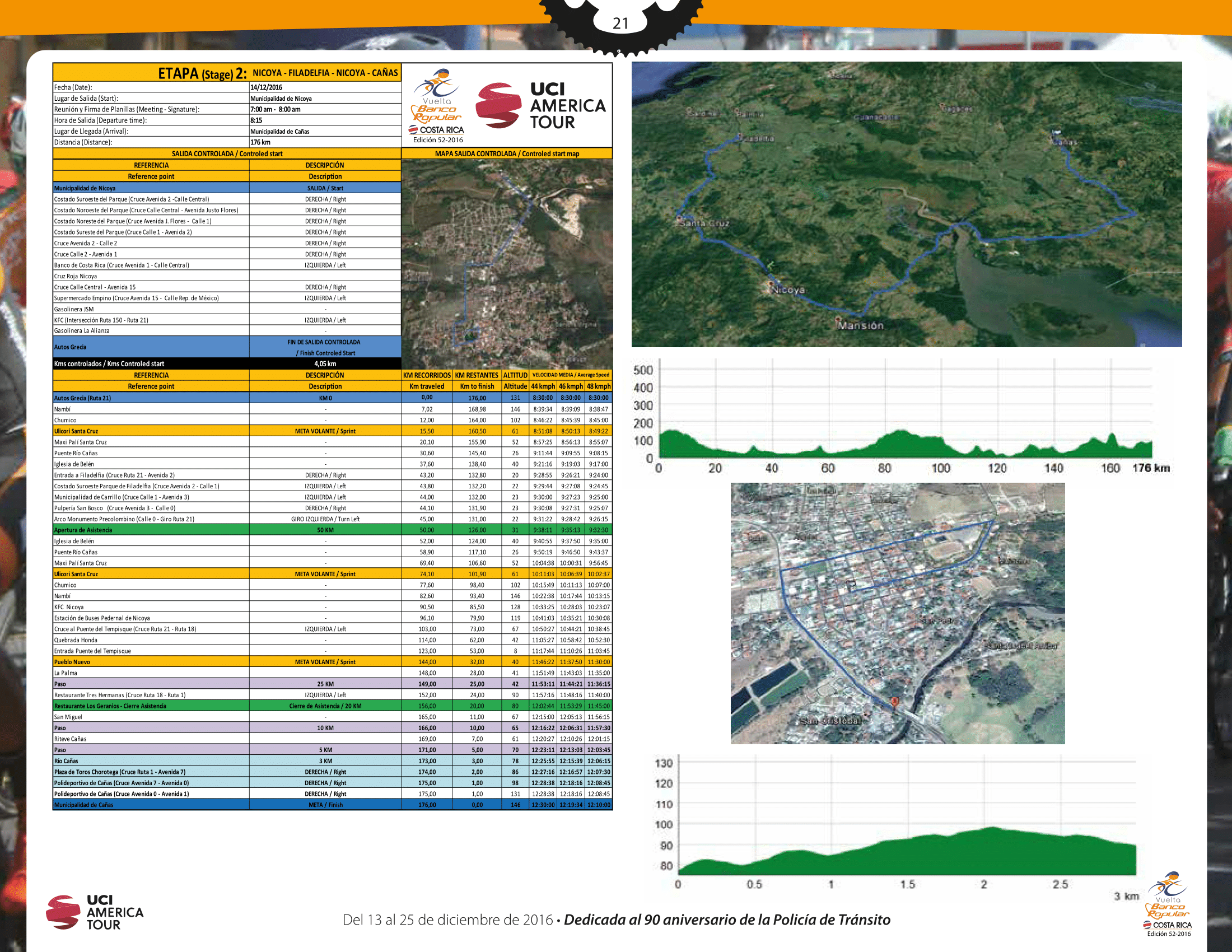Click the 'Santa Cruz' label on route map
Image resolution: width=1232 pixels, height=952 pixels.
(704, 223)
